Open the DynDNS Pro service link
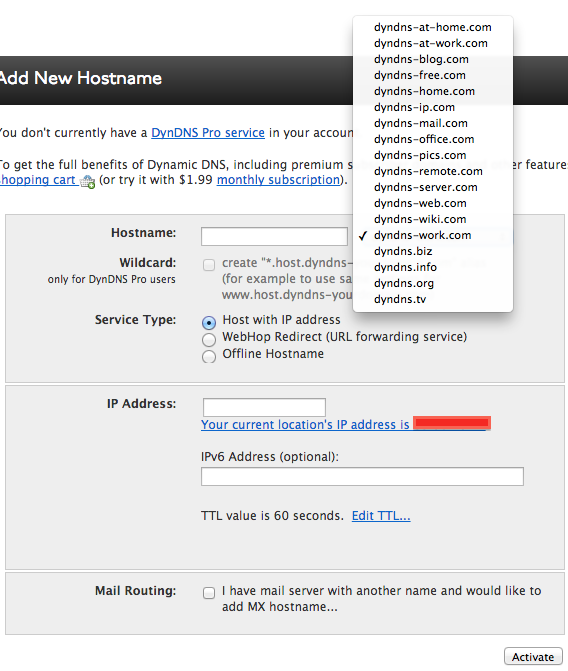568x671 pixels. pos(208,133)
